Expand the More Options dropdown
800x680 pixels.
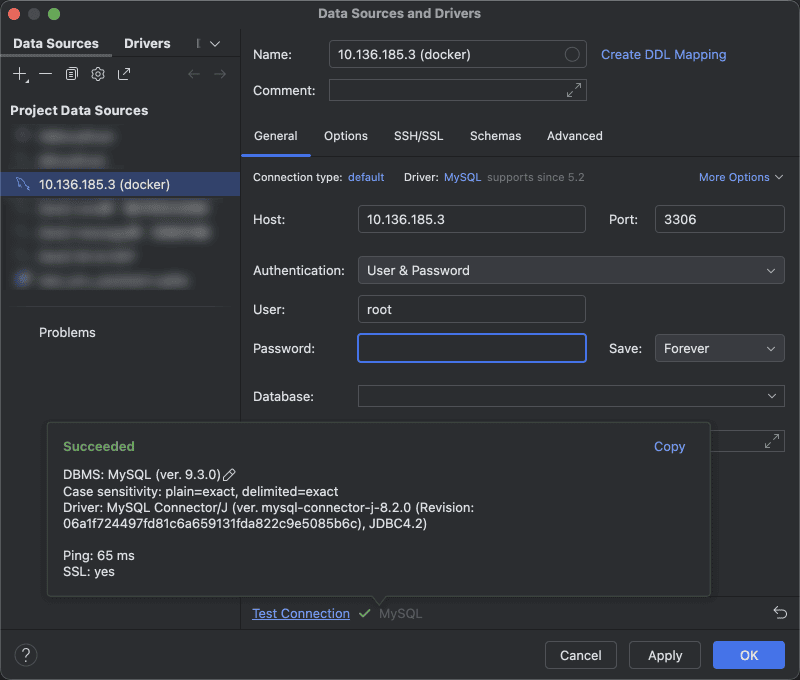click(x=740, y=177)
